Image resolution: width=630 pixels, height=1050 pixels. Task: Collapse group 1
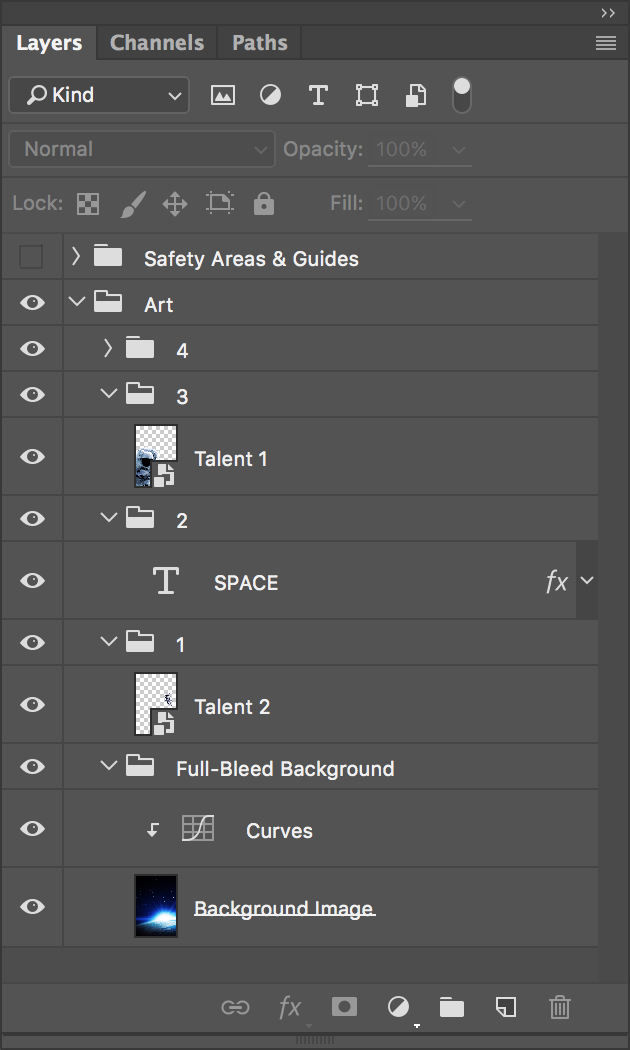click(x=108, y=642)
